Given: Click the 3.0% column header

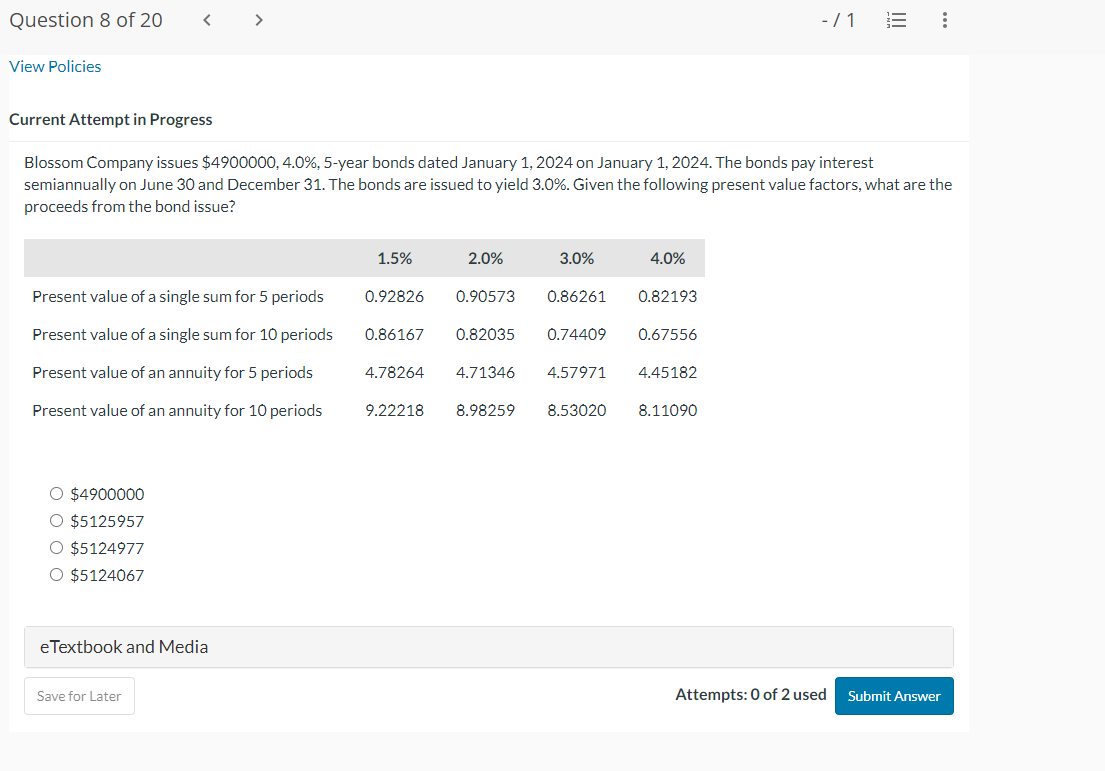Looking at the screenshot, I should (x=576, y=258).
